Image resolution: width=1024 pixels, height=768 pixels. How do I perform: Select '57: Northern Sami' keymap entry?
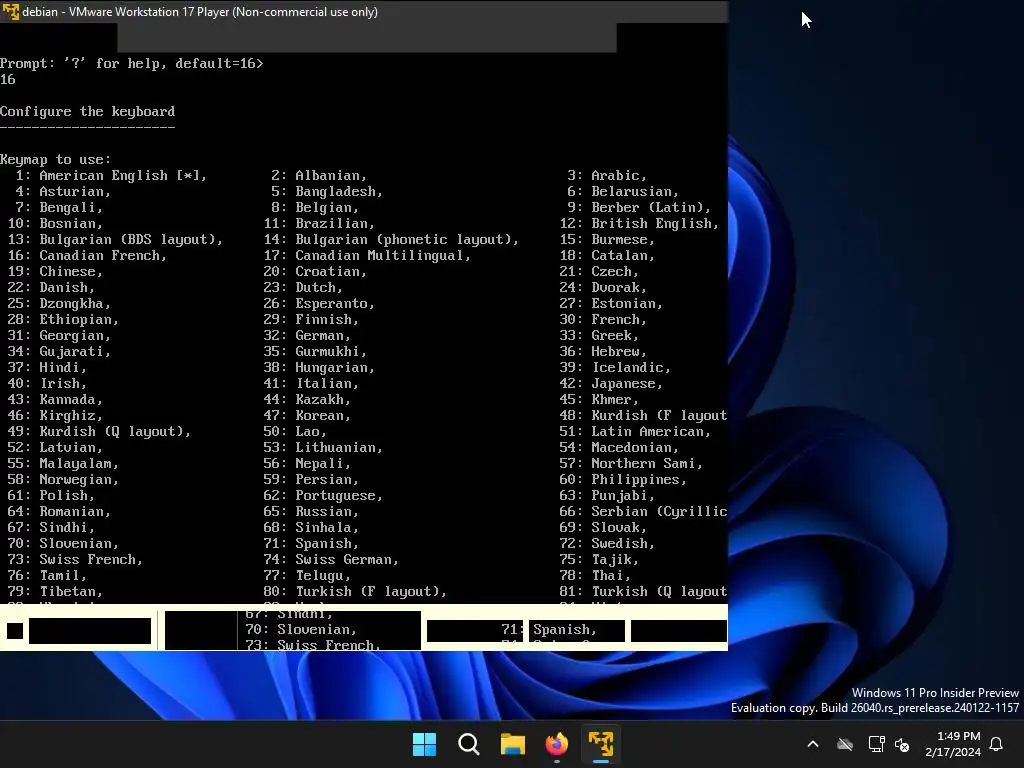(x=631, y=464)
